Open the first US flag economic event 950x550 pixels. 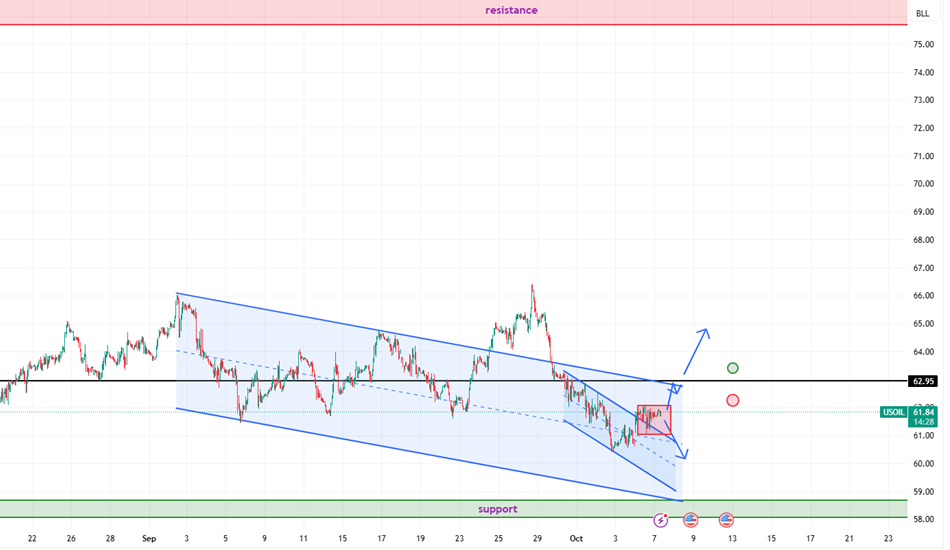tap(690, 520)
